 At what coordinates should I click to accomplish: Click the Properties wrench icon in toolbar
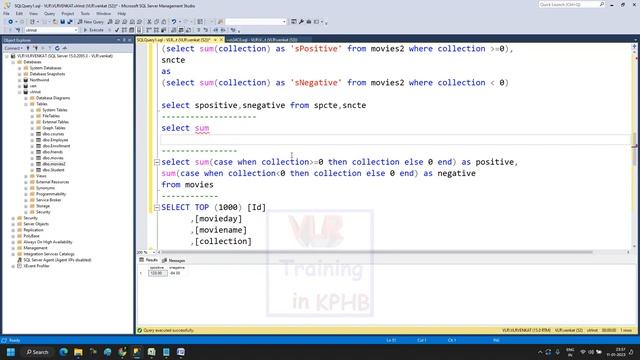point(301,22)
